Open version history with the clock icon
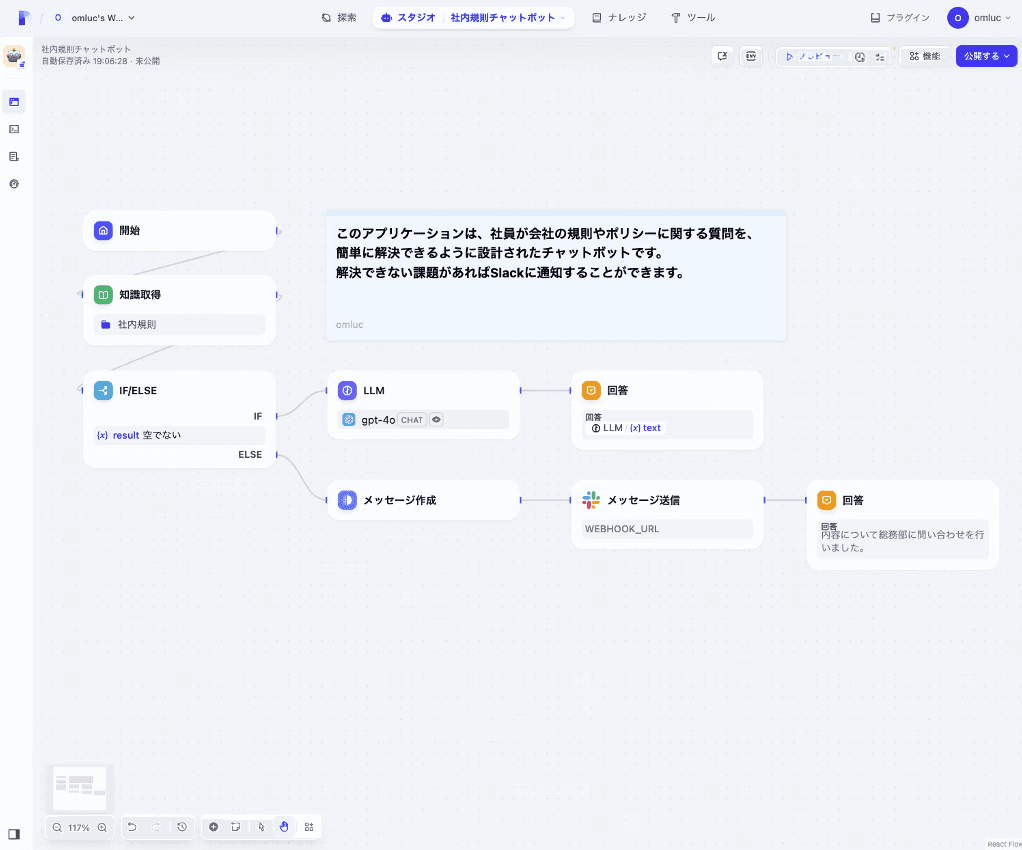Screen dimensions: 1022x850 coord(181,827)
